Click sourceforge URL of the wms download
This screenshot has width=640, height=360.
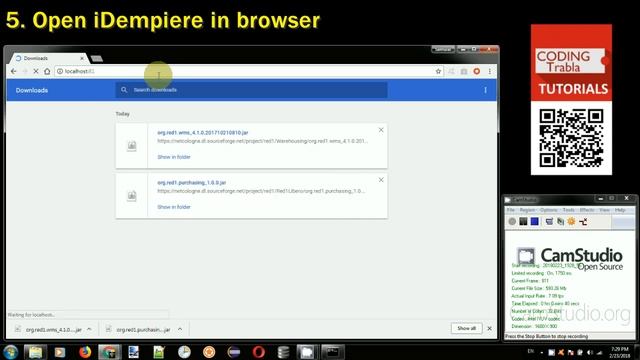[262, 141]
